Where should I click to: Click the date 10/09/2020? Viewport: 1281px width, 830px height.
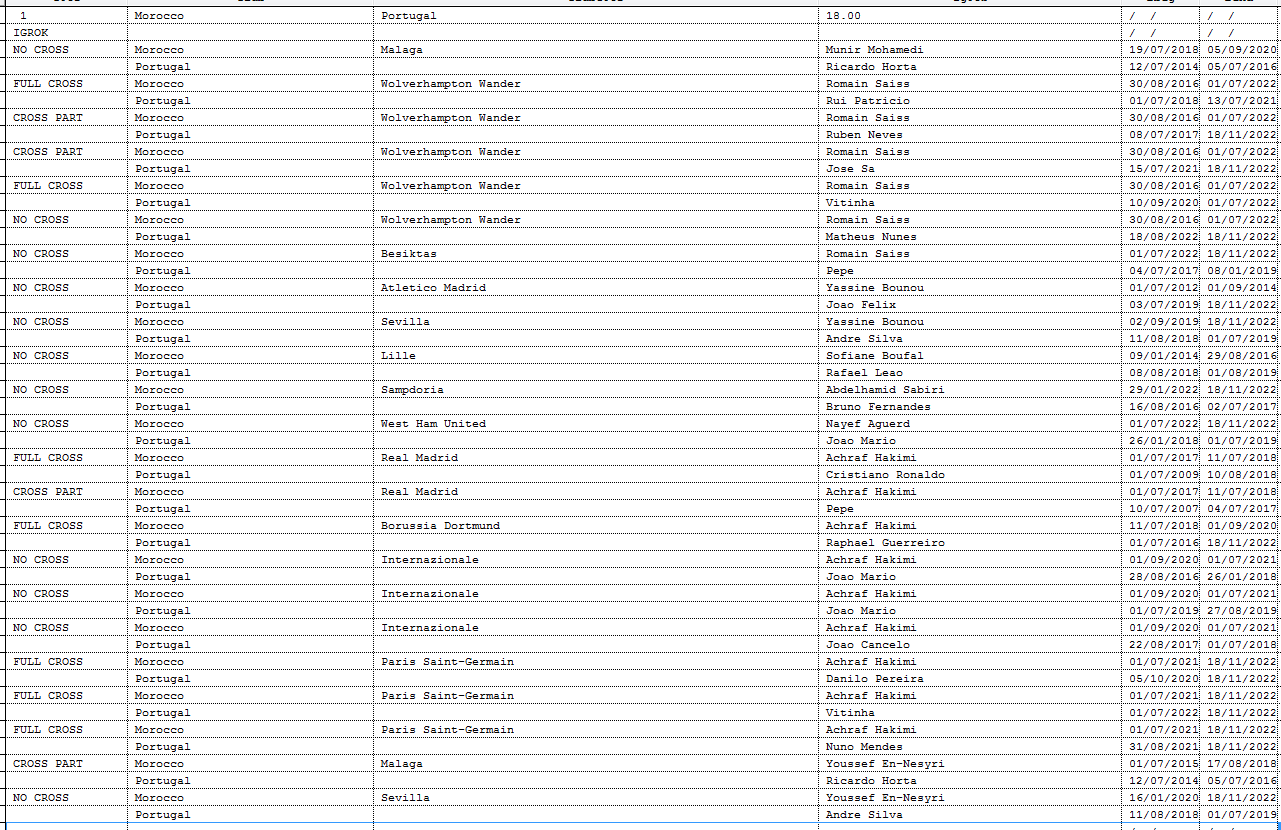pyautogui.click(x=1163, y=203)
